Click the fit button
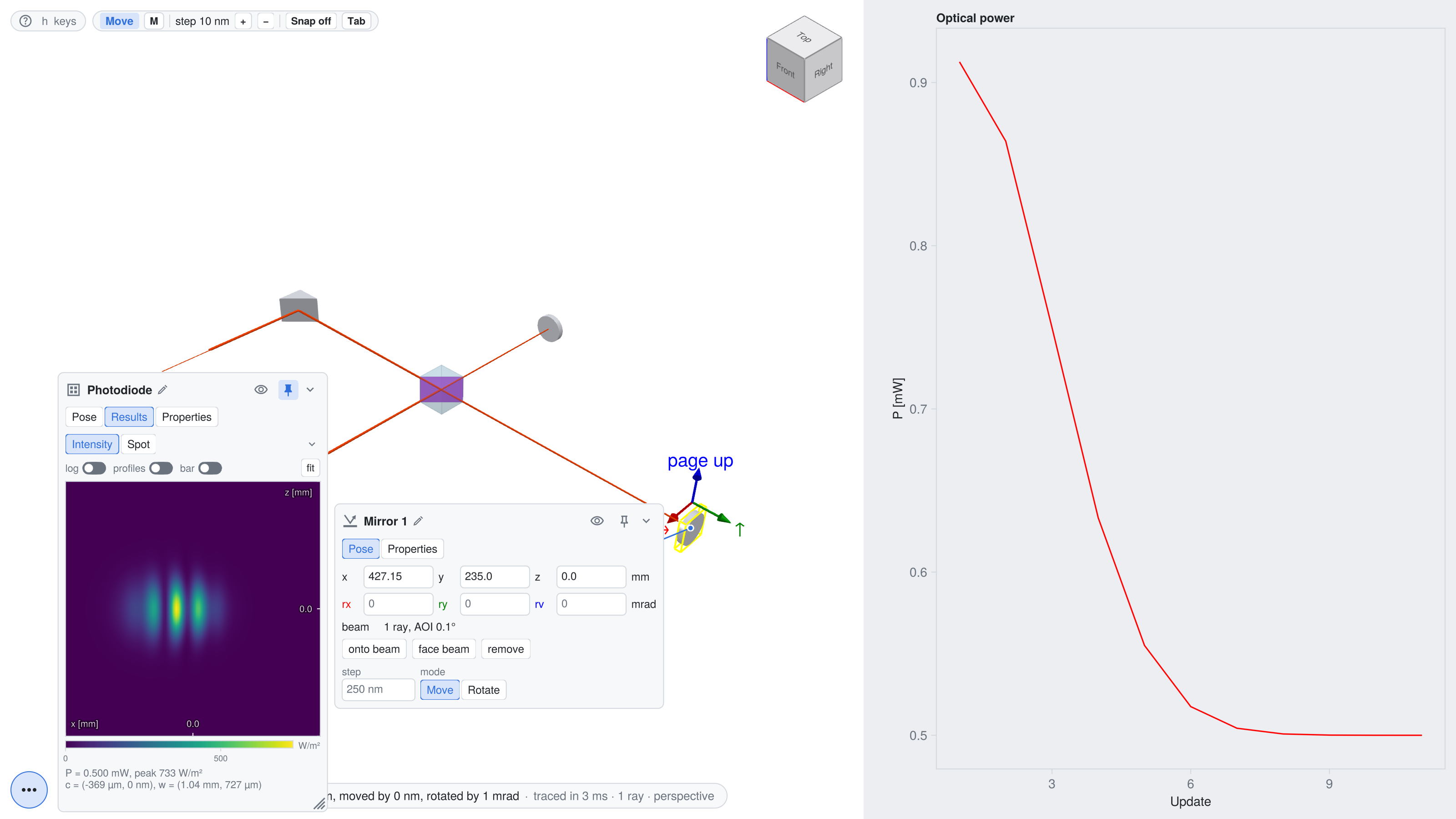 (310, 468)
